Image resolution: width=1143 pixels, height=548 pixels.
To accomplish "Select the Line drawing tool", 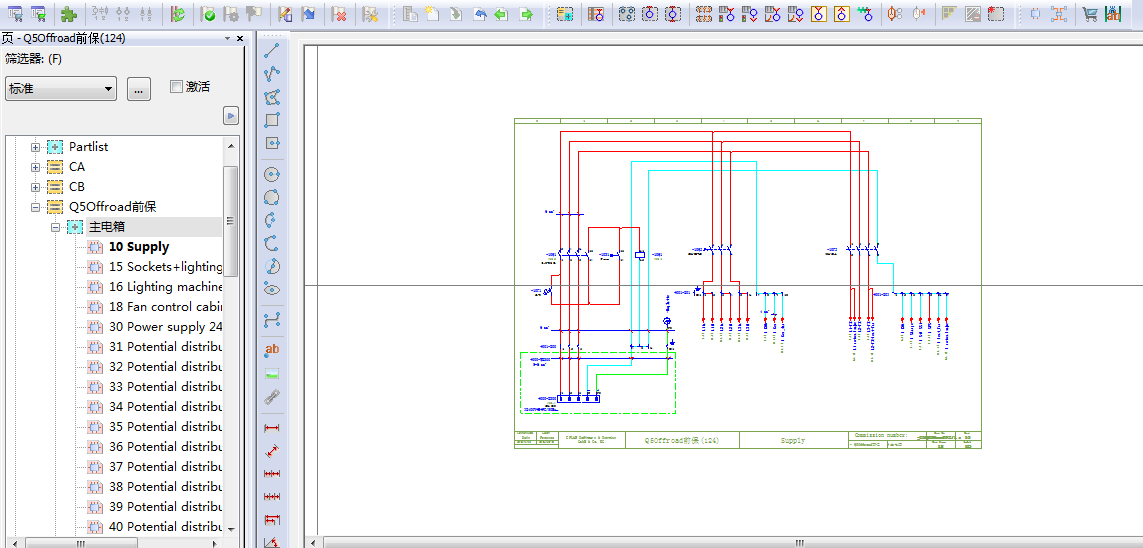I will pyautogui.click(x=272, y=50).
